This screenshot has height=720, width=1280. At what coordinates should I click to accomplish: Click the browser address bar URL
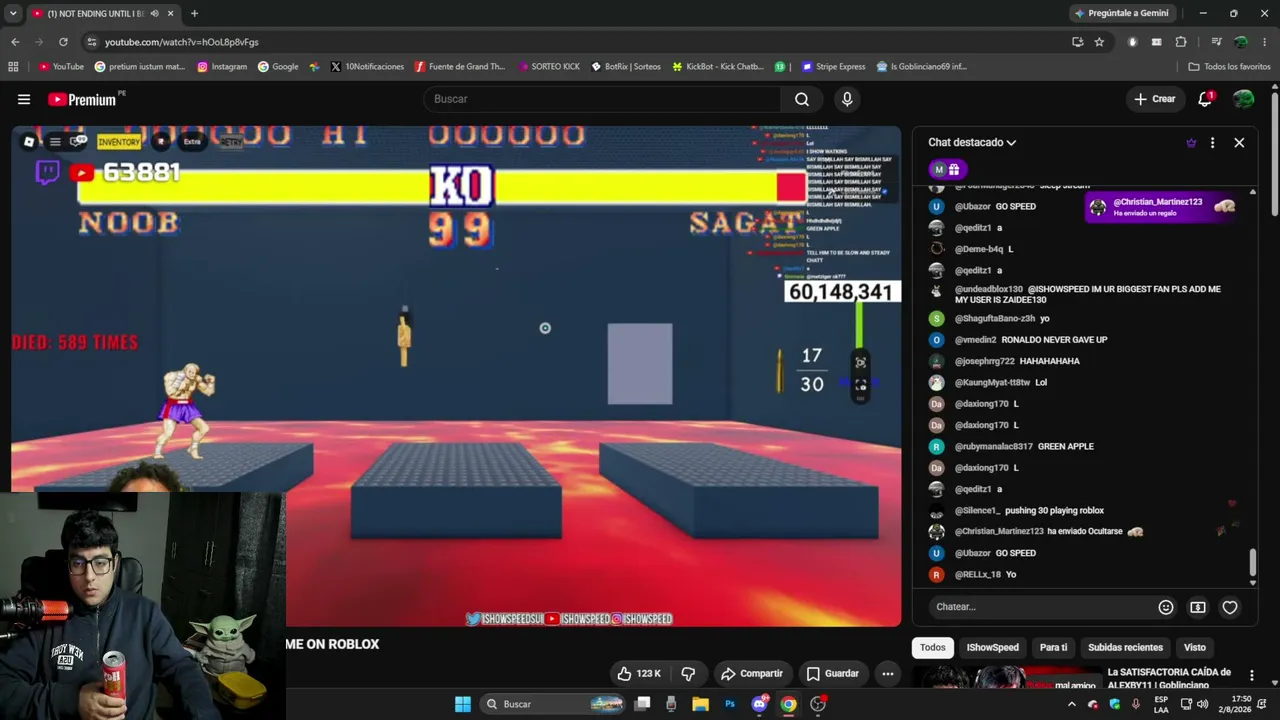[x=182, y=42]
